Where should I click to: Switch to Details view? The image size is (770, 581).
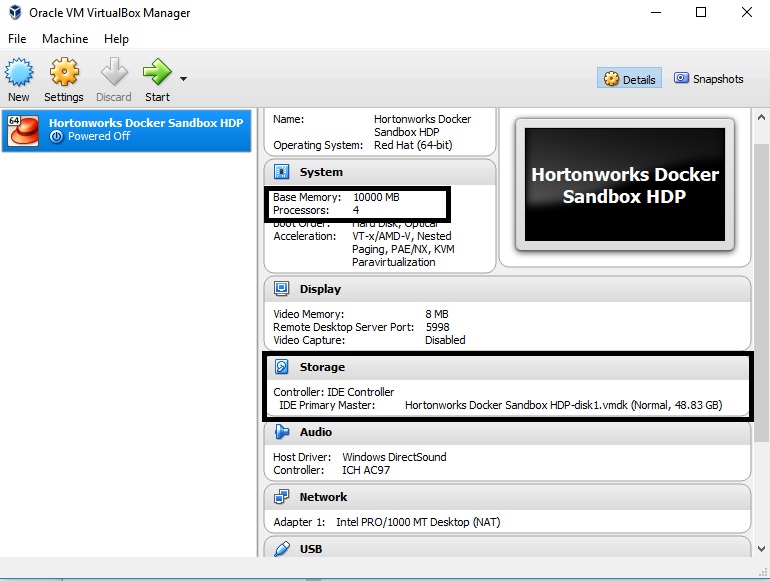[629, 79]
